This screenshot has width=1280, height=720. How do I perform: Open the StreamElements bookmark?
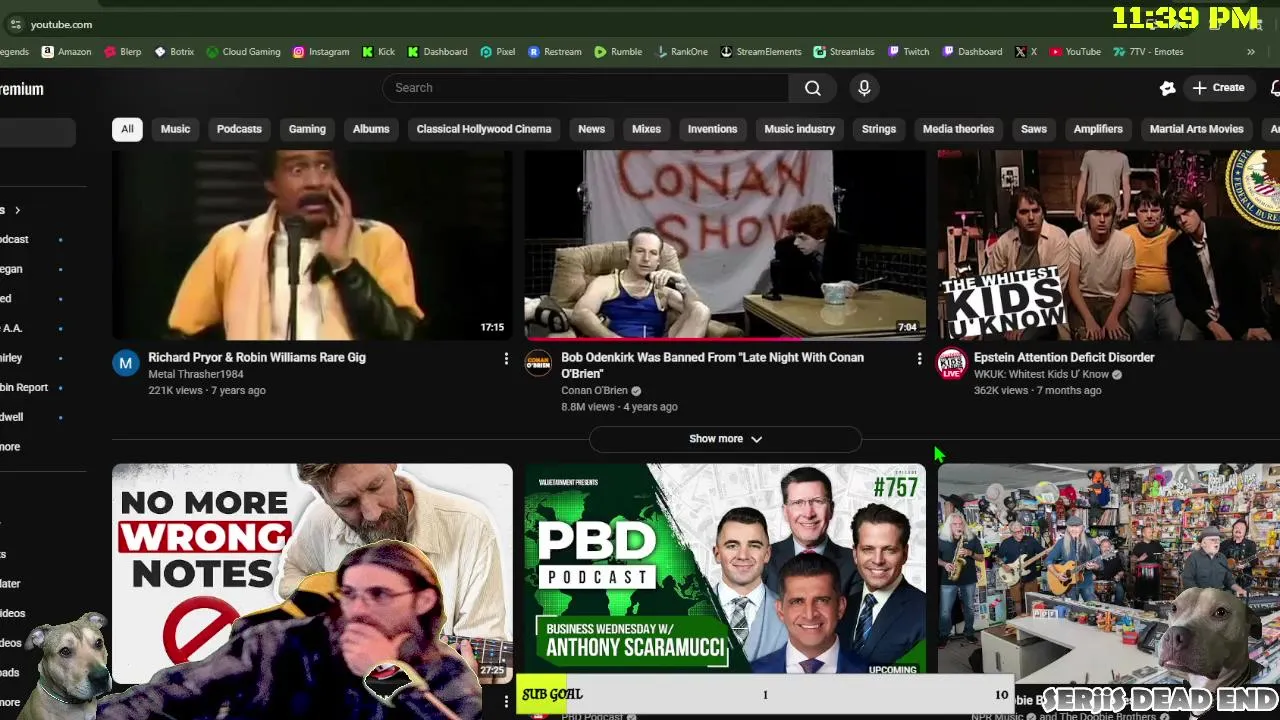tap(761, 52)
